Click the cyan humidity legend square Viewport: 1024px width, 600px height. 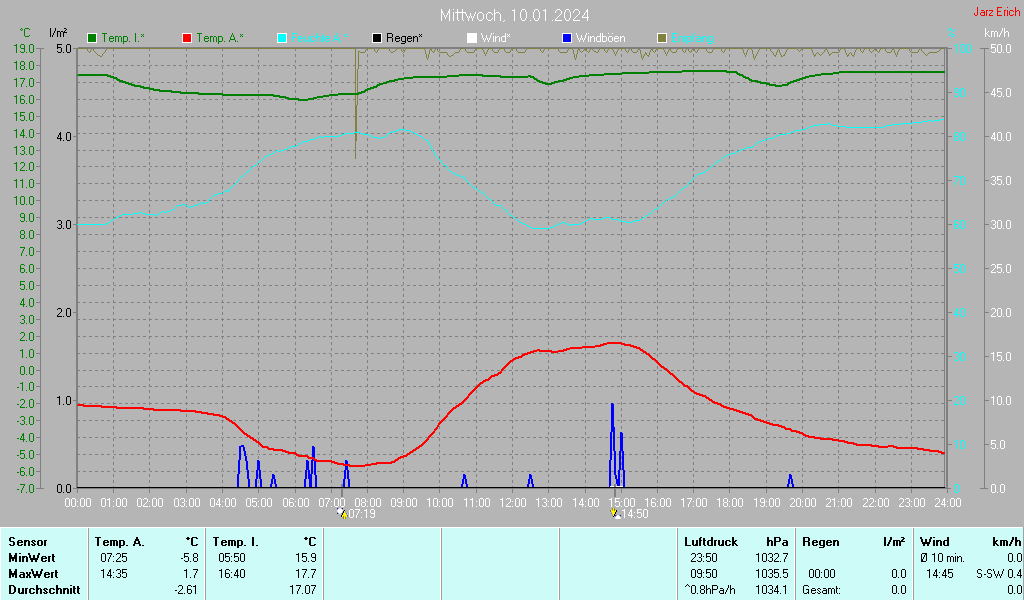point(282,38)
